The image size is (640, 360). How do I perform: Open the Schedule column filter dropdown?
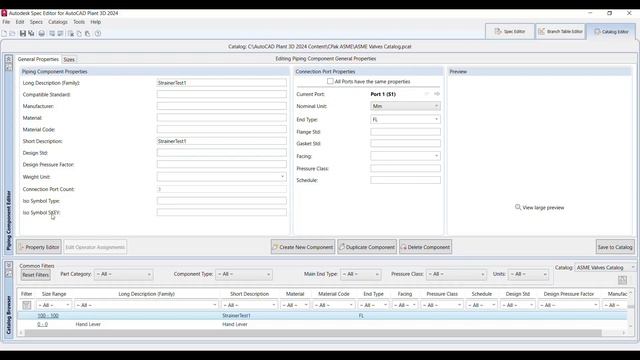(482, 305)
